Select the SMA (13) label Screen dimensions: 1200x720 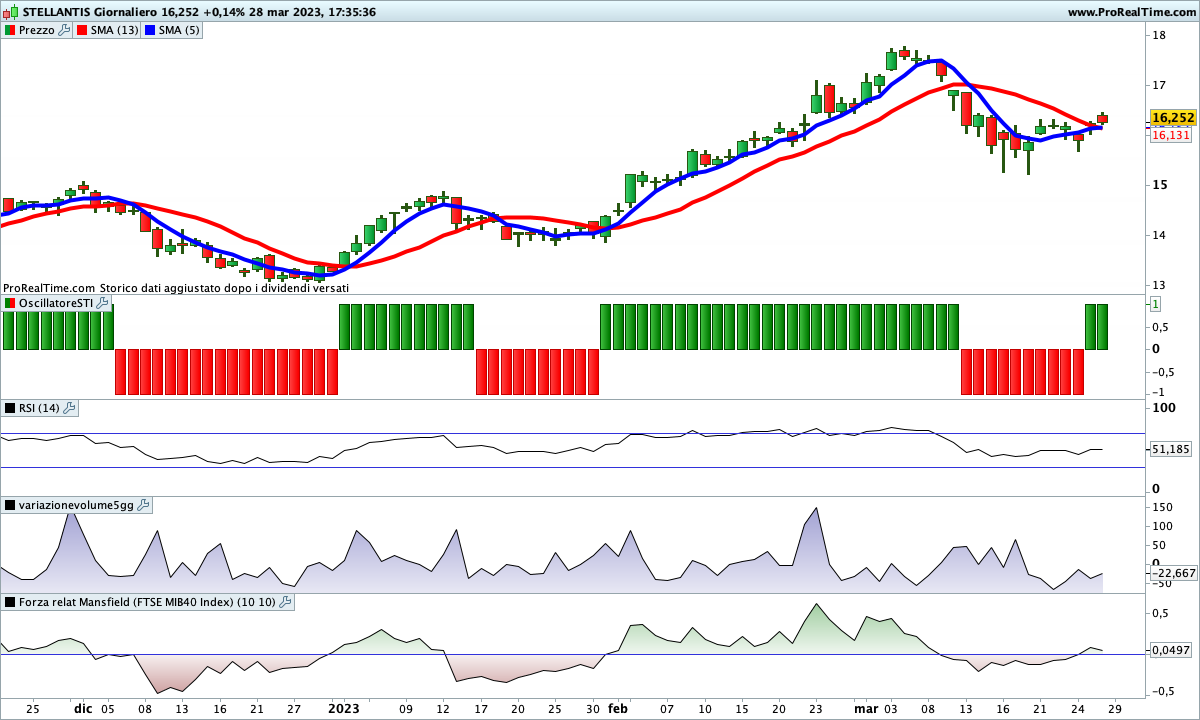coord(115,30)
